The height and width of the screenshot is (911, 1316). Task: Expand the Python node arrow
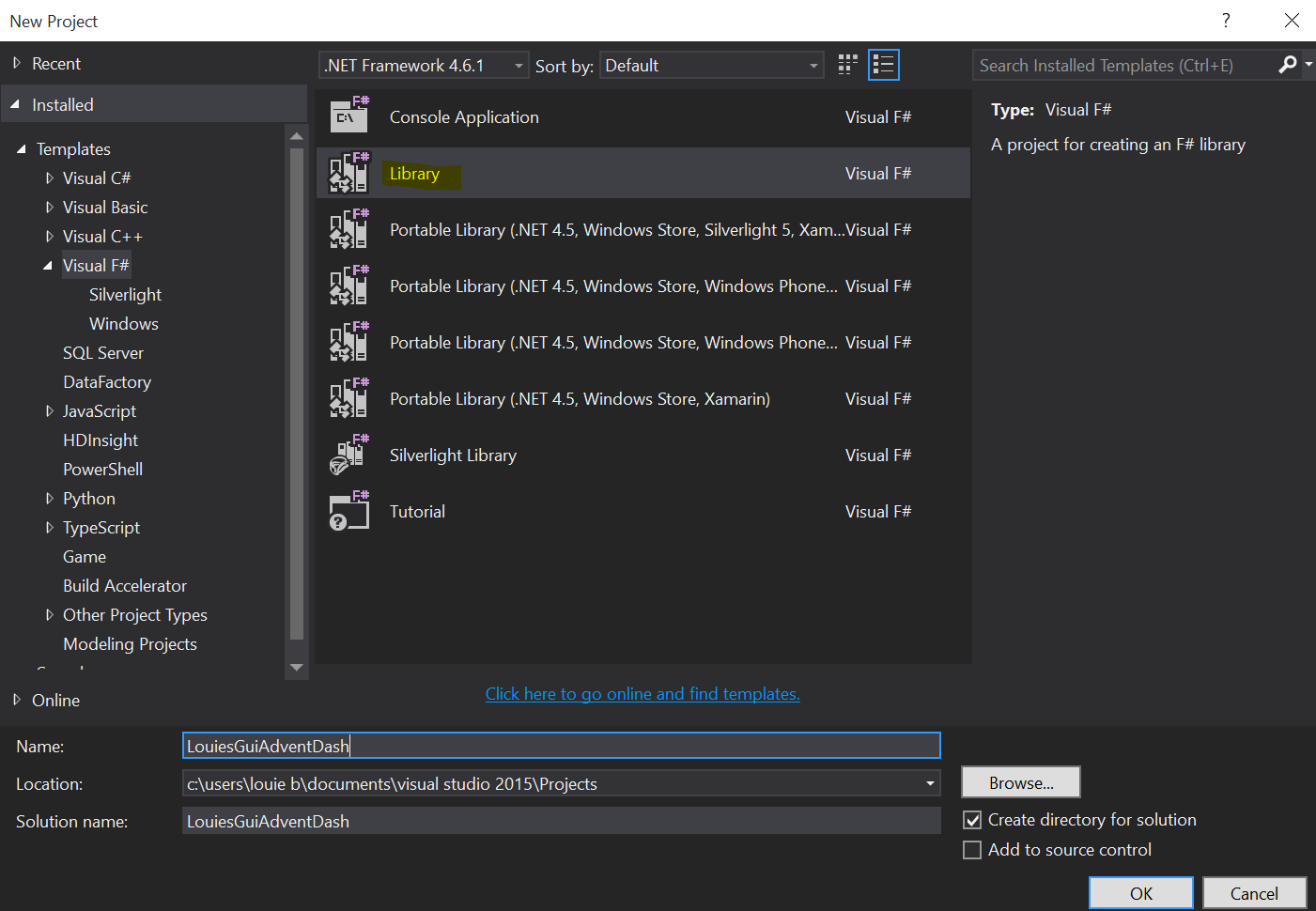tap(50, 498)
